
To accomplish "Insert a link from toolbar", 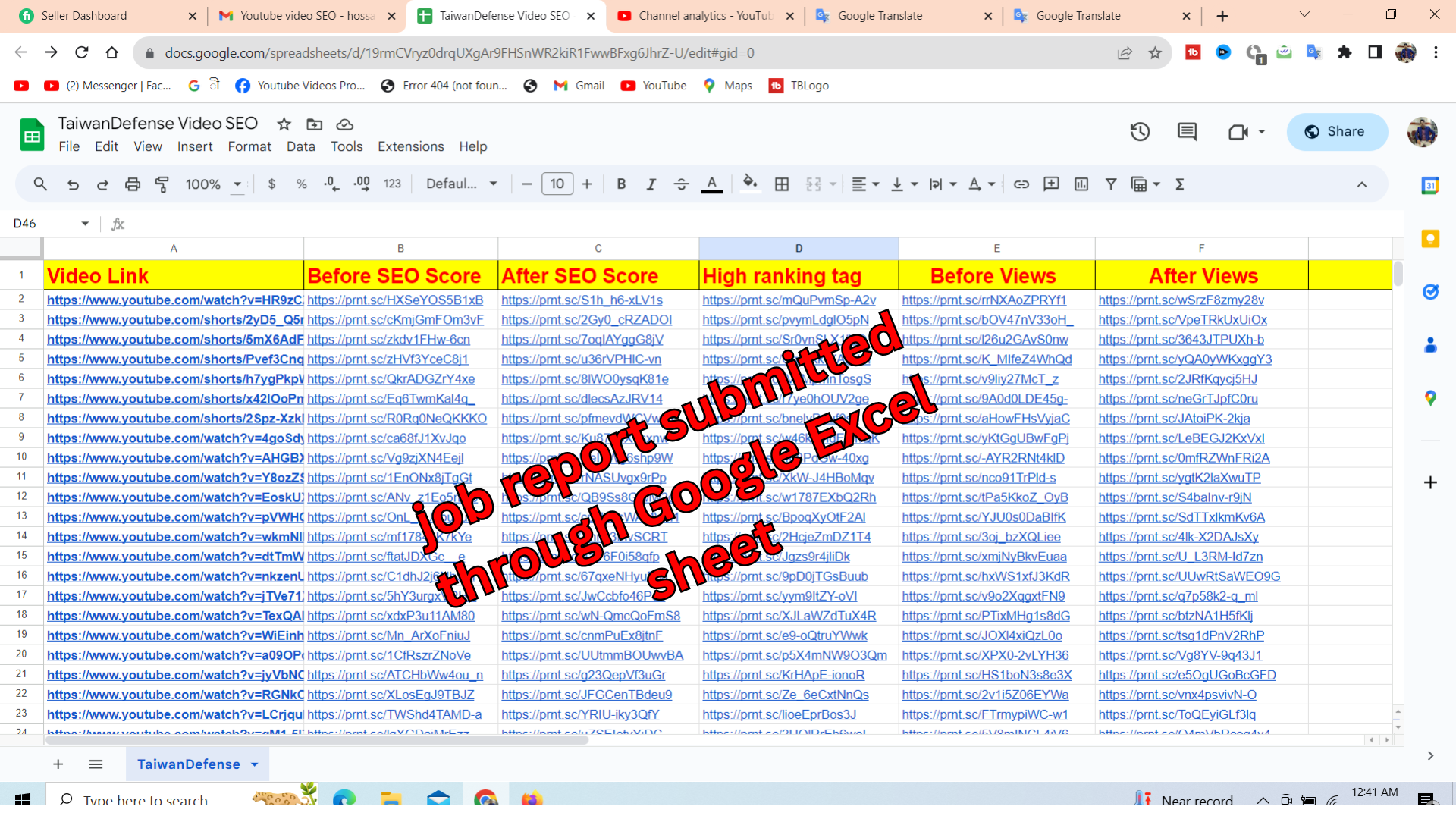I will [x=1021, y=184].
